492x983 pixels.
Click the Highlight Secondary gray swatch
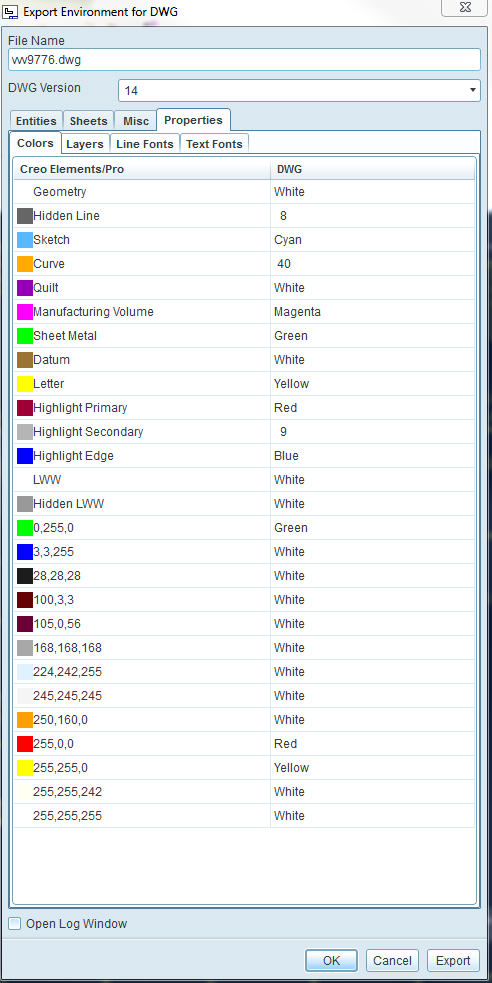tap(25, 432)
